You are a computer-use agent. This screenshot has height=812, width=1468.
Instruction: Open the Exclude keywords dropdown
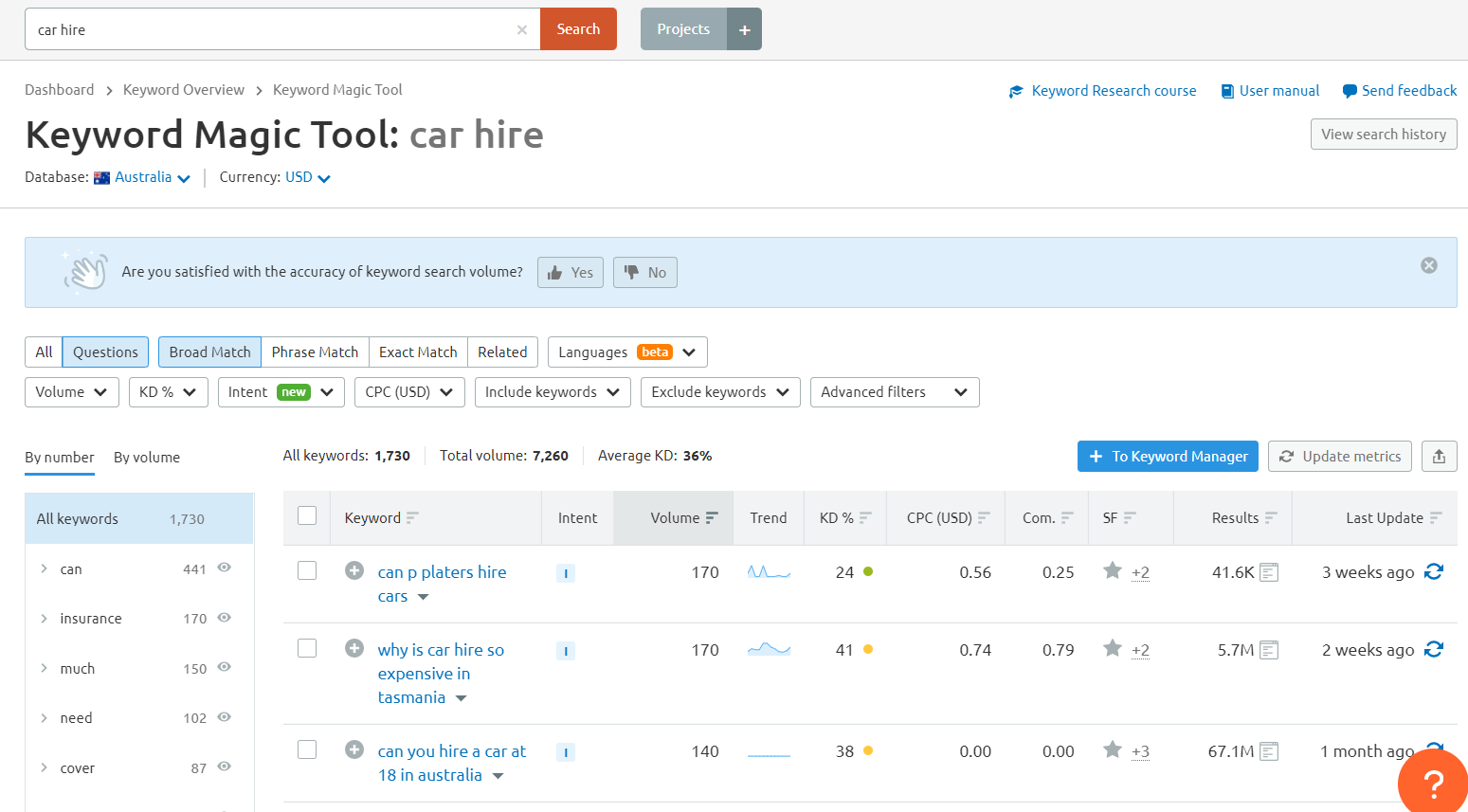click(x=720, y=392)
